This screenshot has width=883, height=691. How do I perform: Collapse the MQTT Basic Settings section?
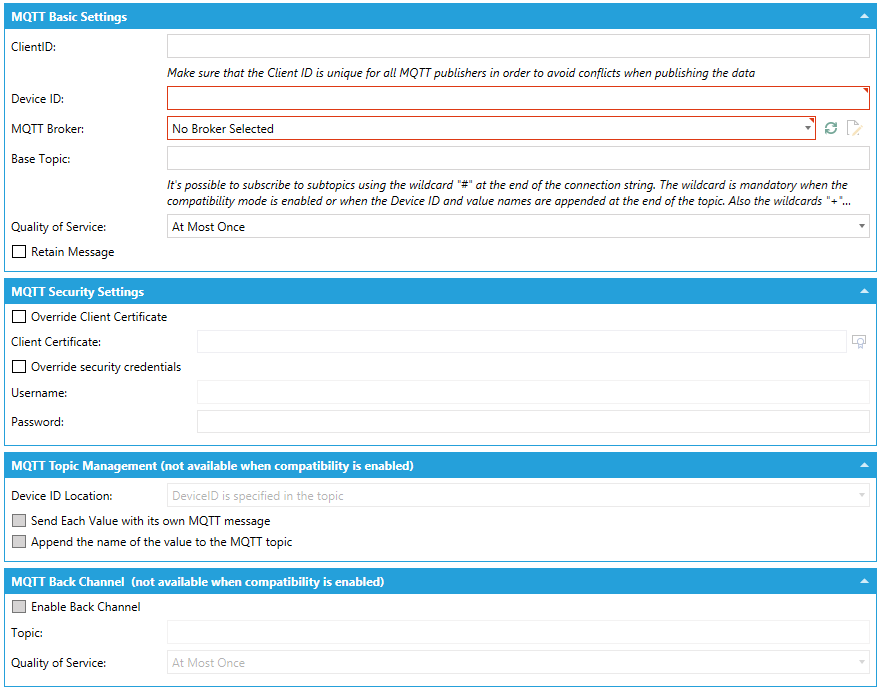(x=863, y=17)
